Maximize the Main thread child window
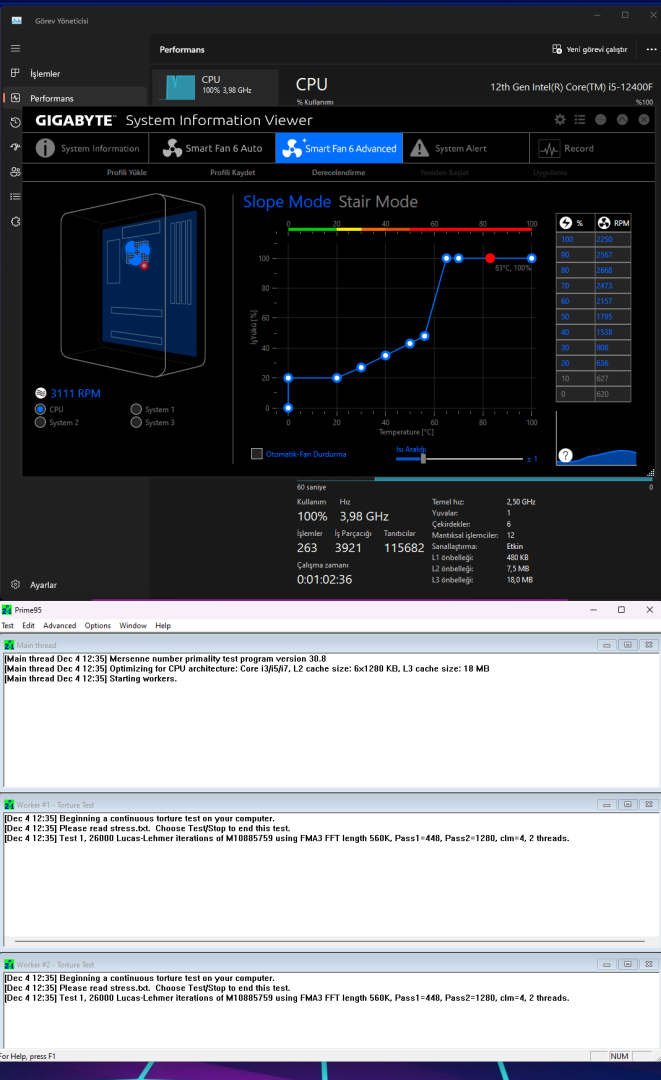This screenshot has width=661, height=1080. coord(627,645)
